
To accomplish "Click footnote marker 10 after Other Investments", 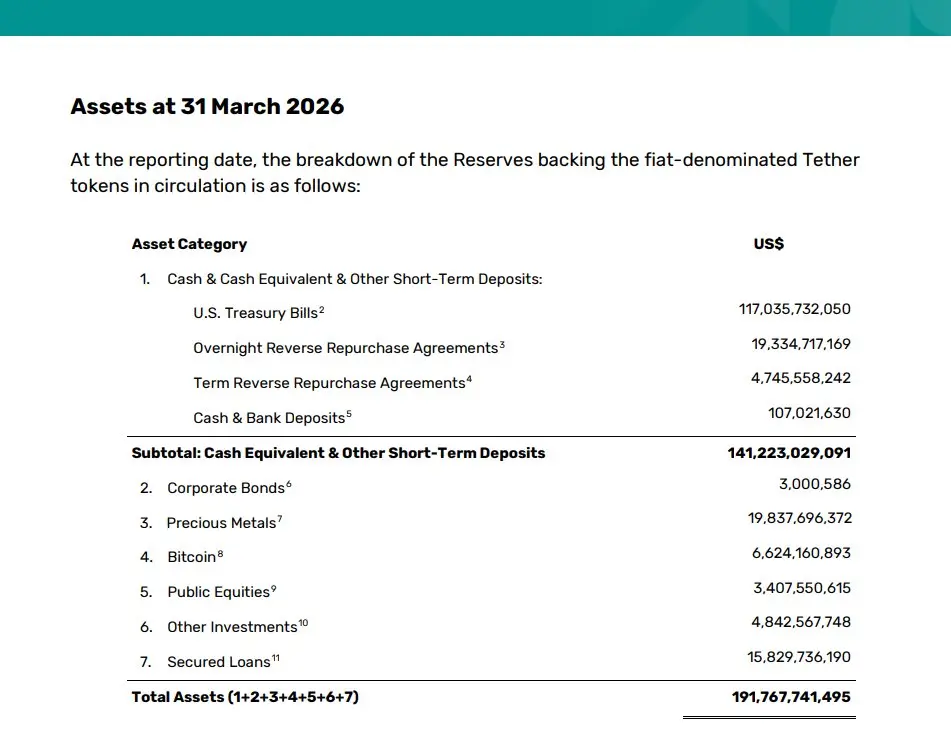I will tap(303, 623).
